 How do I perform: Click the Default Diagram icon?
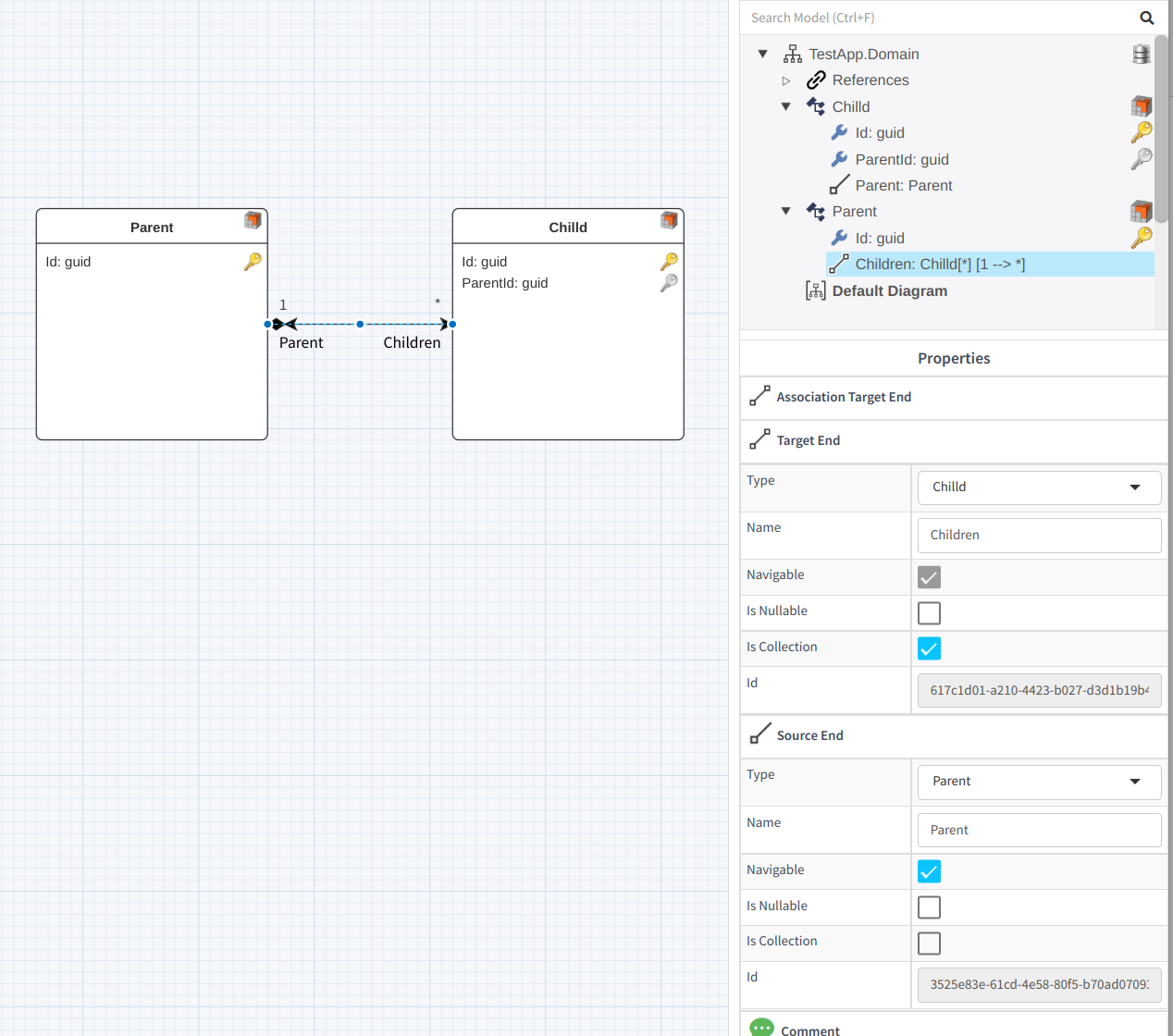[815, 290]
